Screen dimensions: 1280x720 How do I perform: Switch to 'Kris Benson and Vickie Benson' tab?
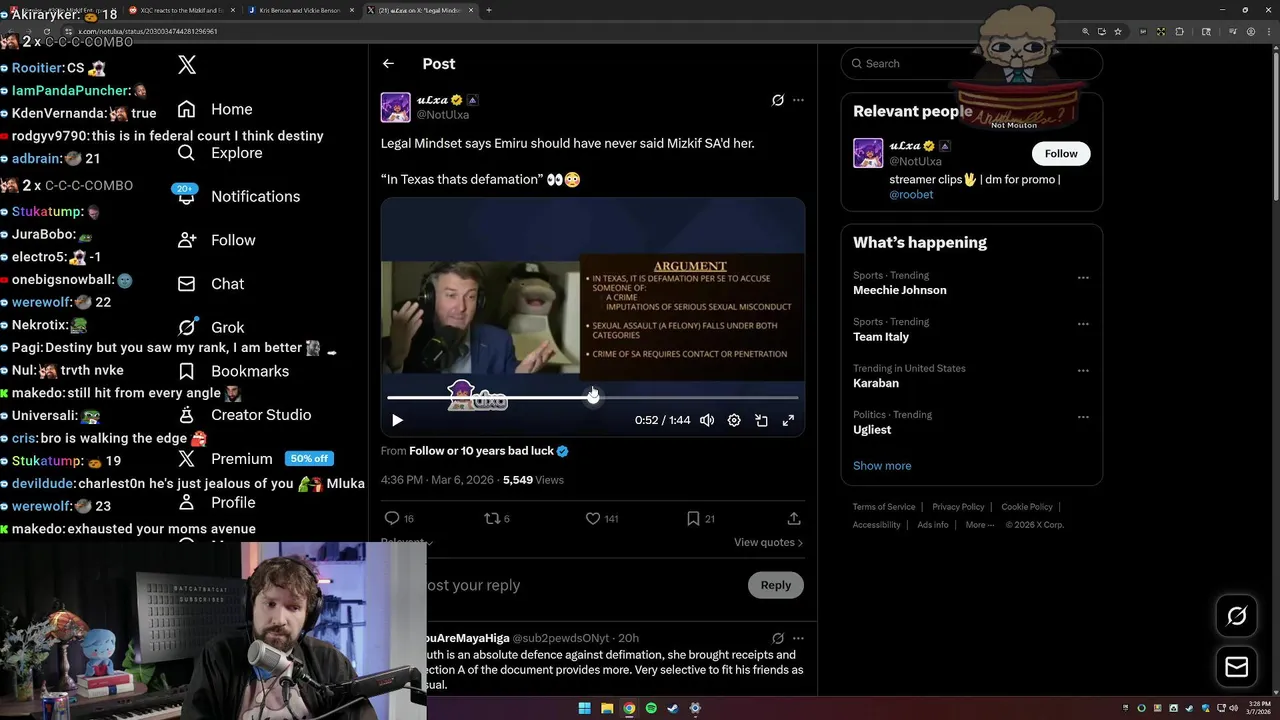[300, 10]
